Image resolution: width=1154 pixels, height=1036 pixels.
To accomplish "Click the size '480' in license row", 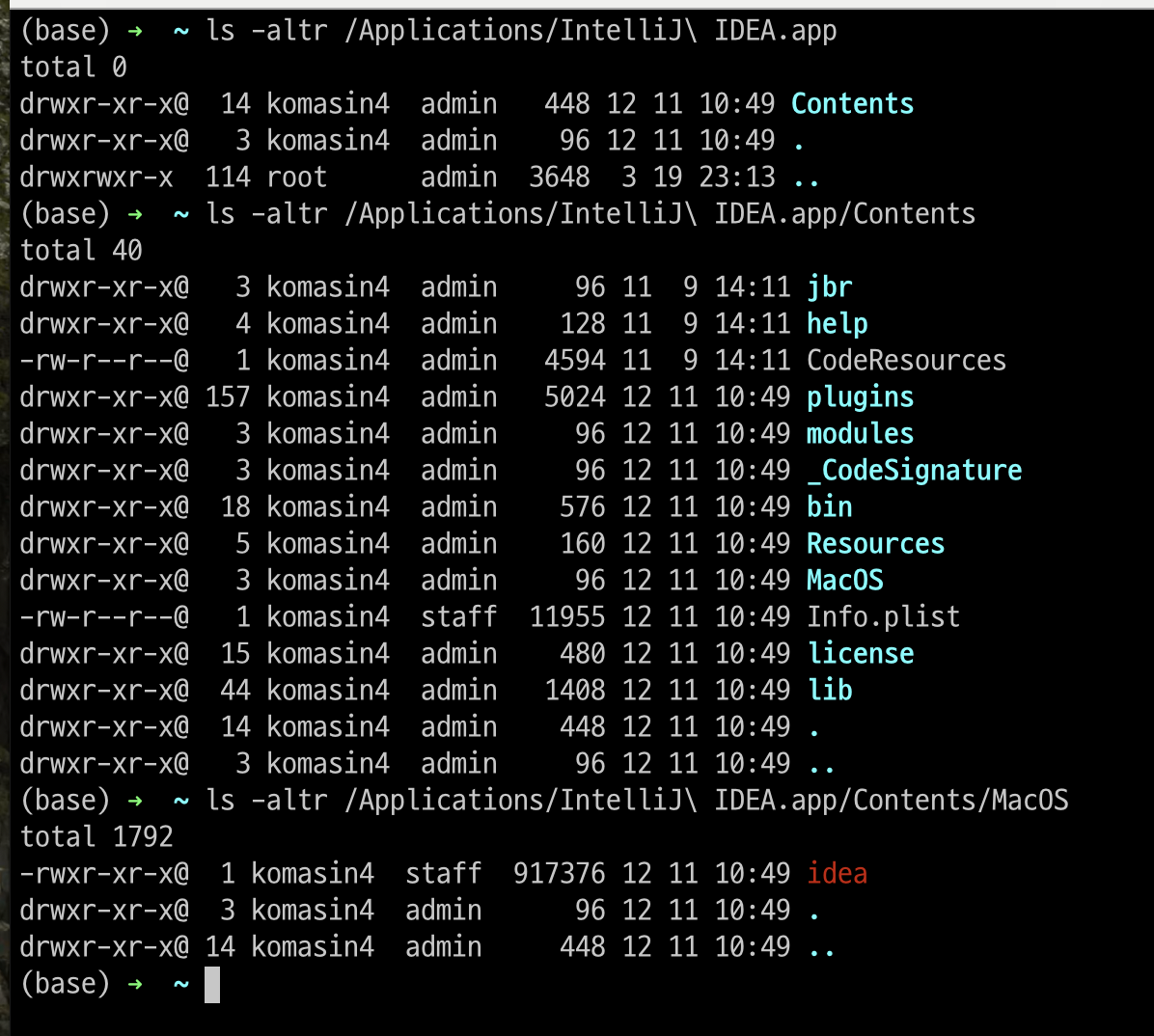I will point(583,653).
